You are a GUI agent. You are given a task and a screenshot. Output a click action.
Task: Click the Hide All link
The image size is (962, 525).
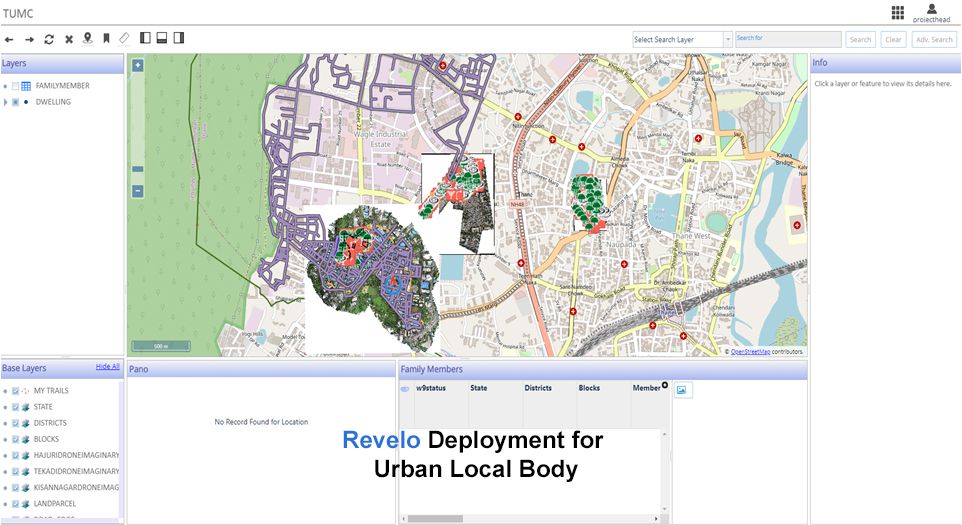107,367
